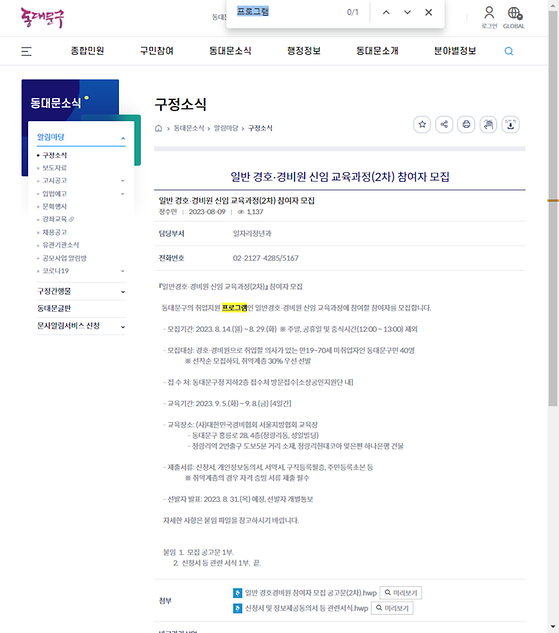Click department name 일자리청년과
Viewport: 559px width, 633px height.
click(x=252, y=233)
